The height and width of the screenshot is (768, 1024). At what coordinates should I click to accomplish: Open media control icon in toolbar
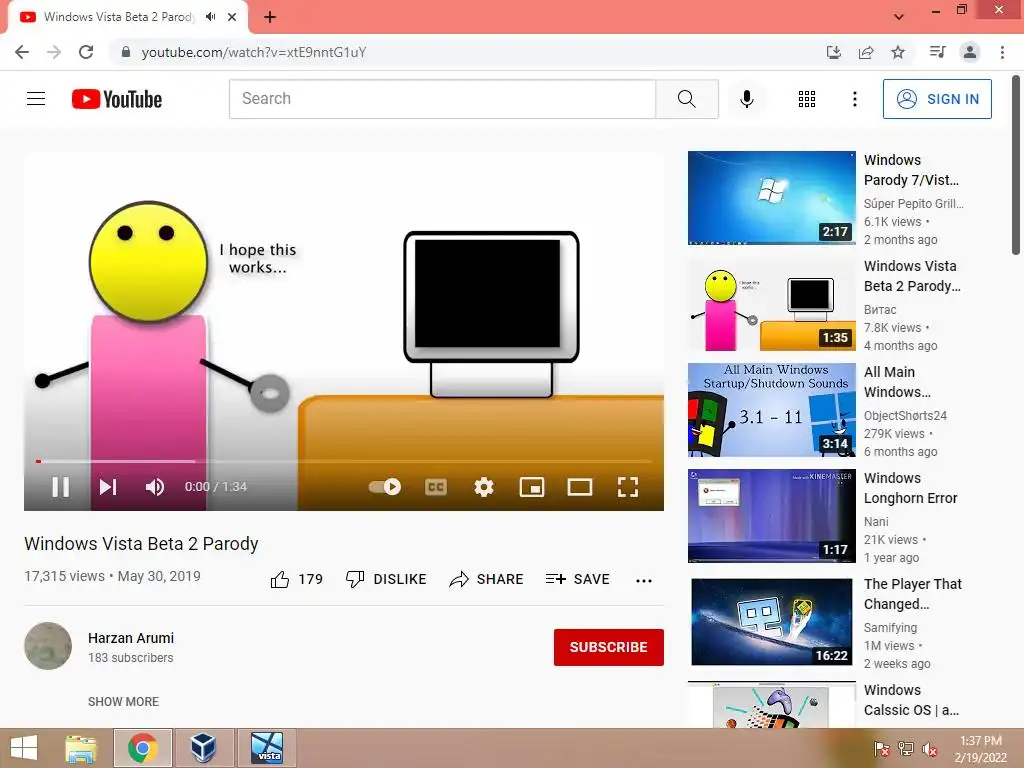click(x=937, y=52)
